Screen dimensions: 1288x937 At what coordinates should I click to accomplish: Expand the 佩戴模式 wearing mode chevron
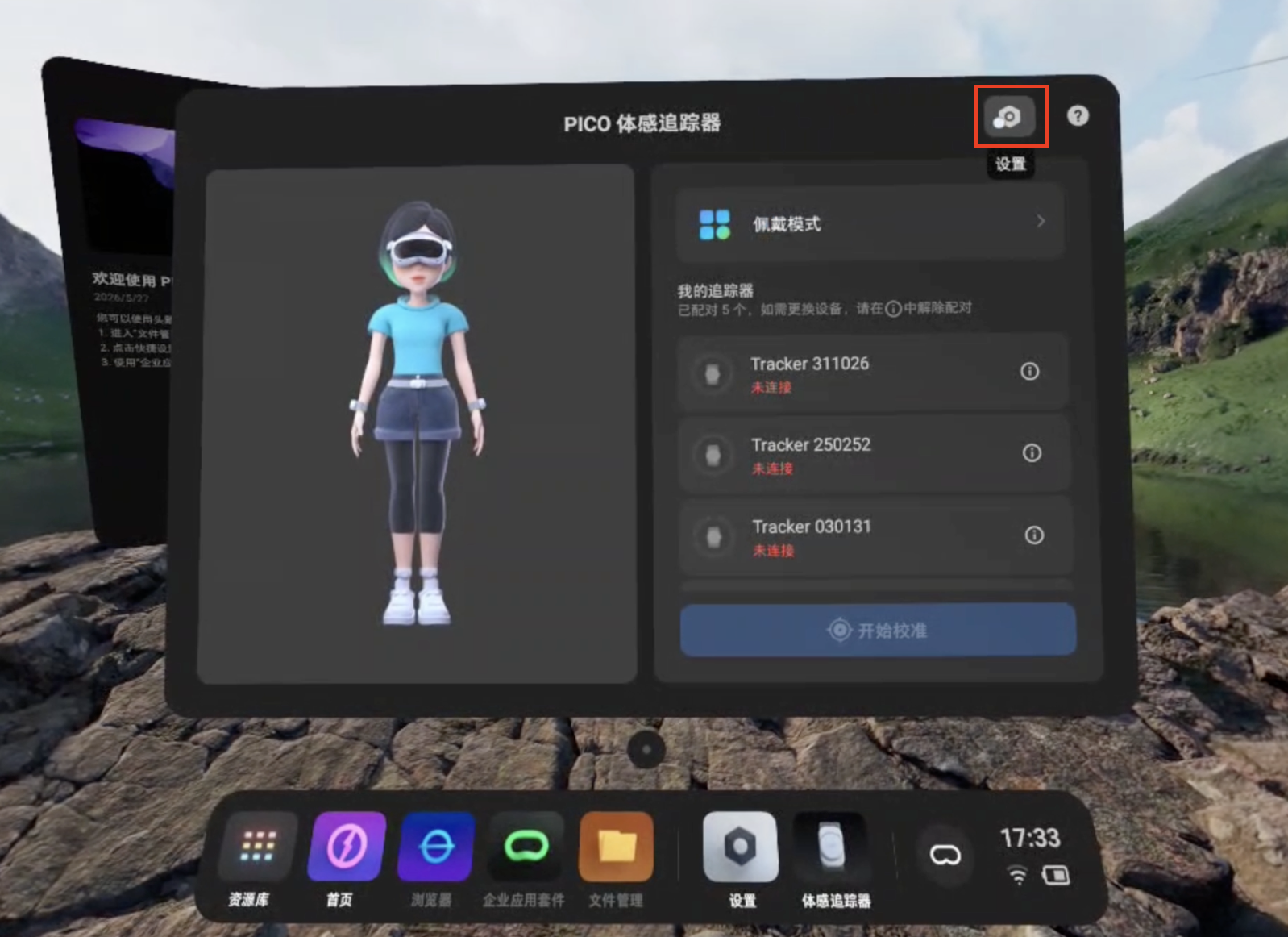(1041, 221)
